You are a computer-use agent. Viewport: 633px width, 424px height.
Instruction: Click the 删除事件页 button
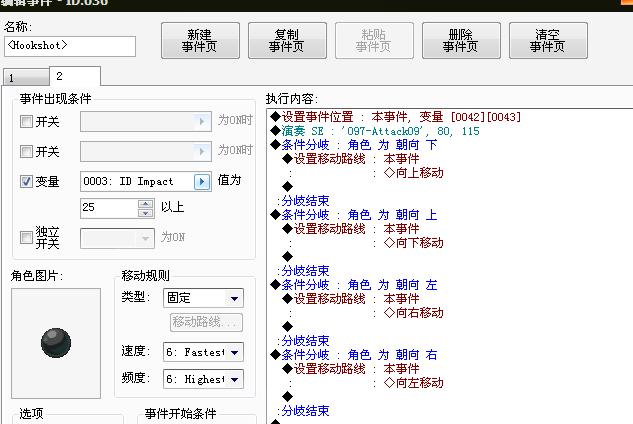pos(461,40)
